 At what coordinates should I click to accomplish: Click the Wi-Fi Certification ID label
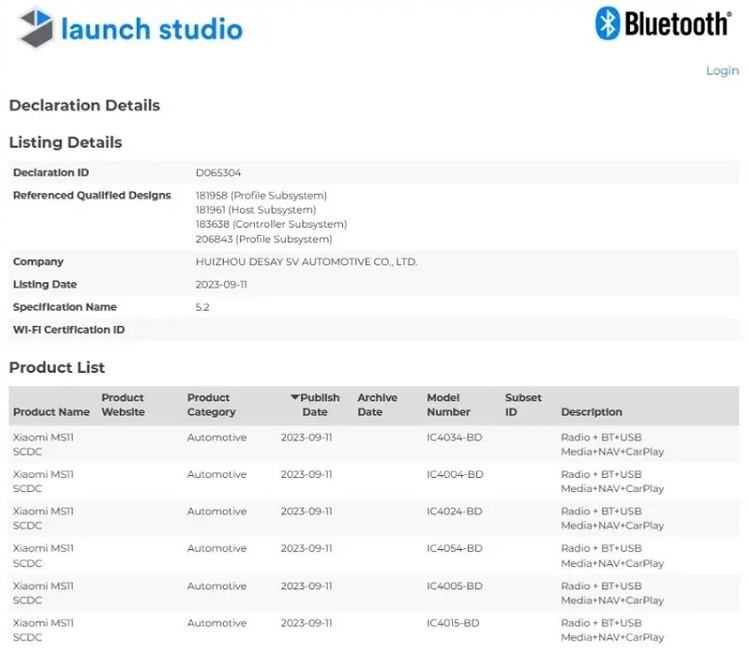[x=69, y=330]
